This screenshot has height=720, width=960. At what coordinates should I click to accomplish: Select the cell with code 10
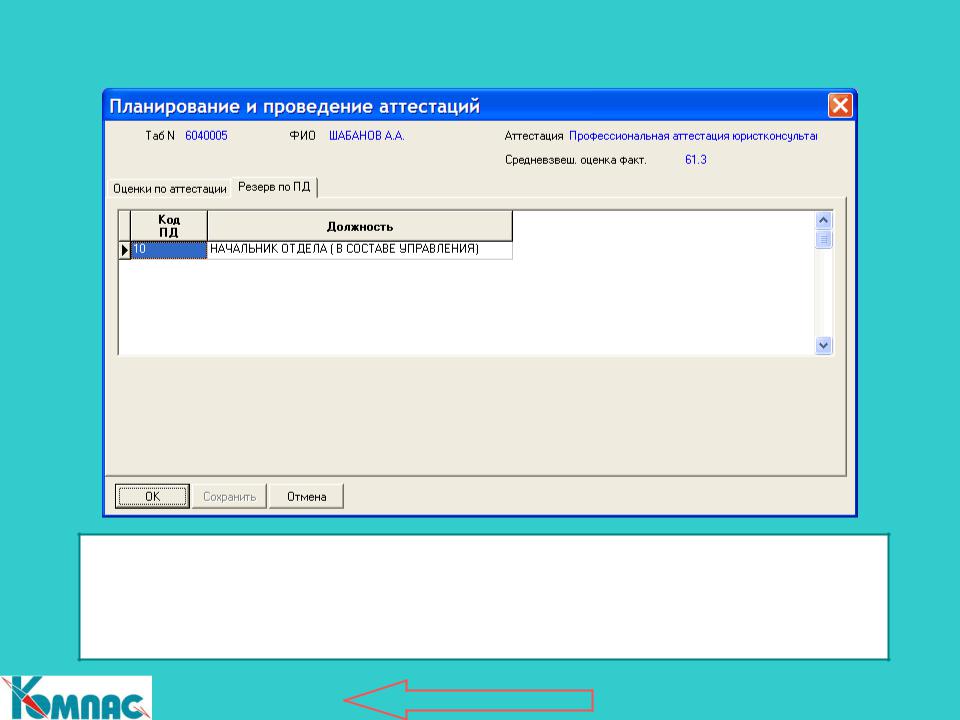coord(169,250)
